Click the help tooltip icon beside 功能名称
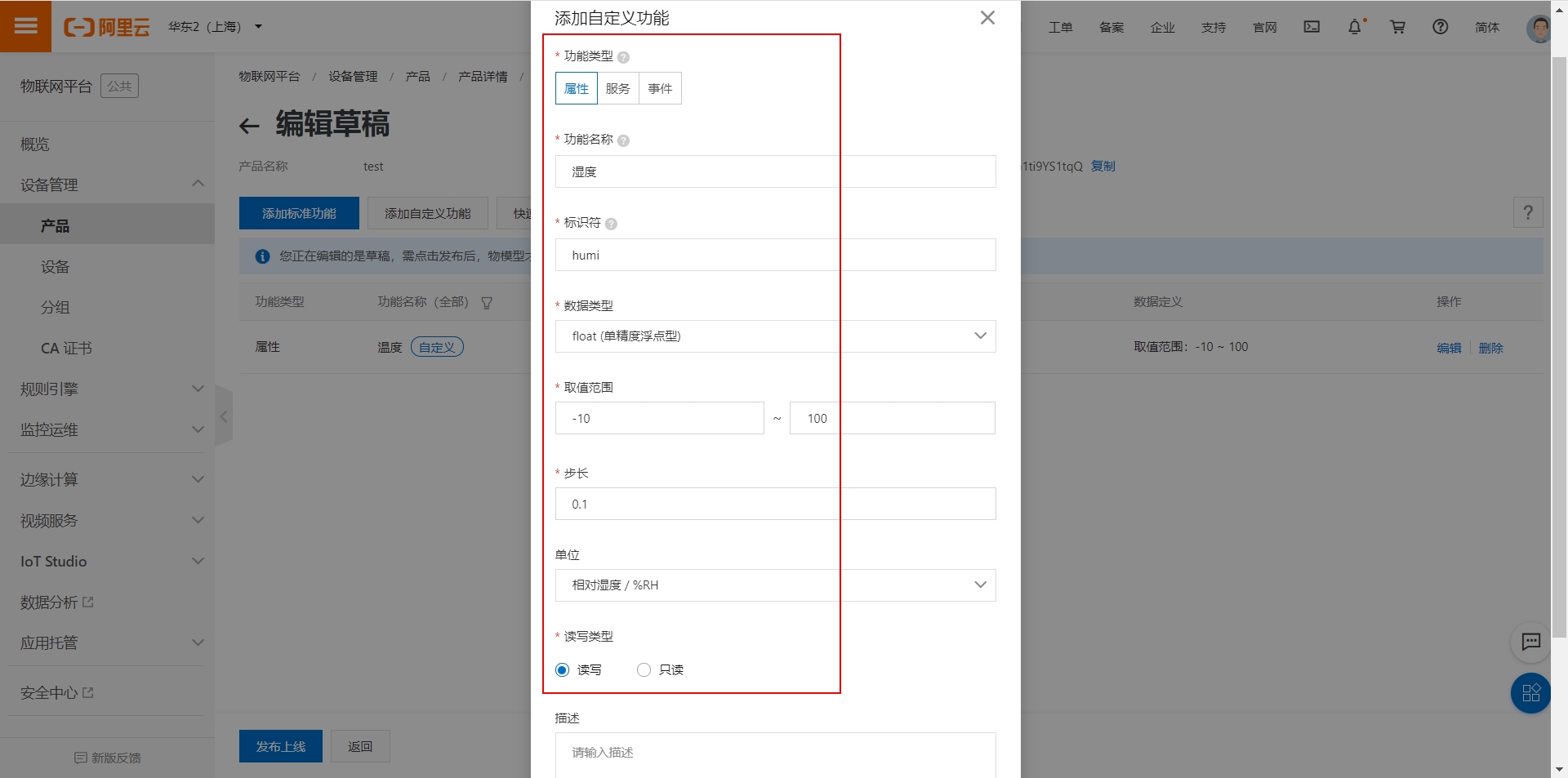This screenshot has width=1568, height=778. click(x=623, y=140)
